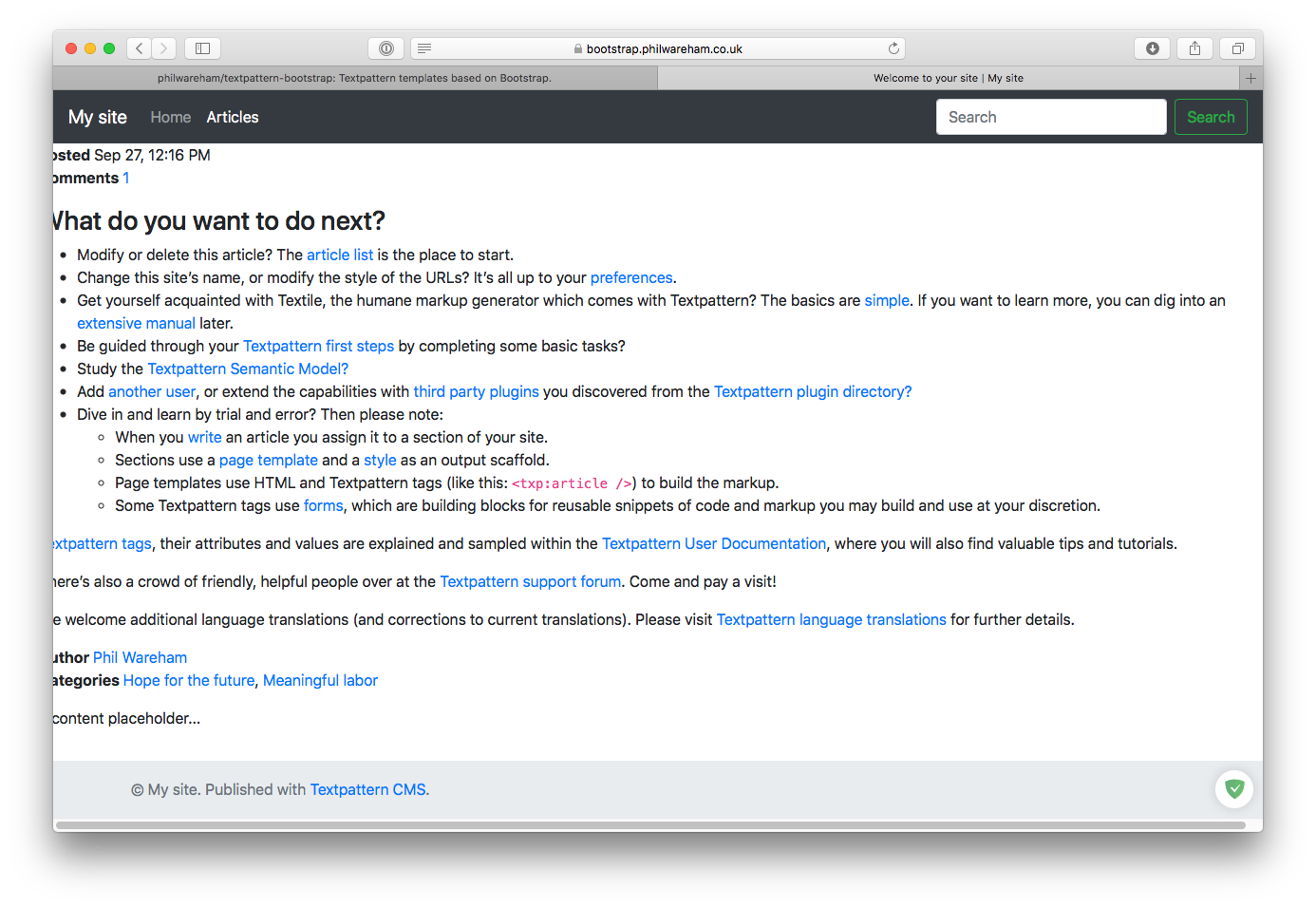Open the partially hidden 'xtpattern tags' link
The height and width of the screenshot is (908, 1316).
click(x=103, y=543)
